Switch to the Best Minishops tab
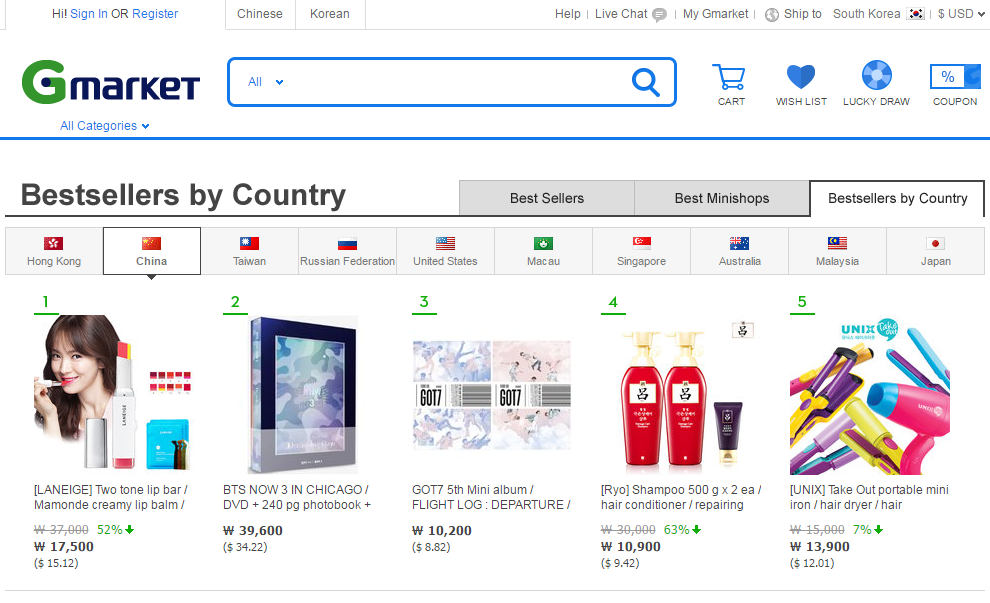Image resolution: width=990 pixels, height=603 pixels. 722,198
